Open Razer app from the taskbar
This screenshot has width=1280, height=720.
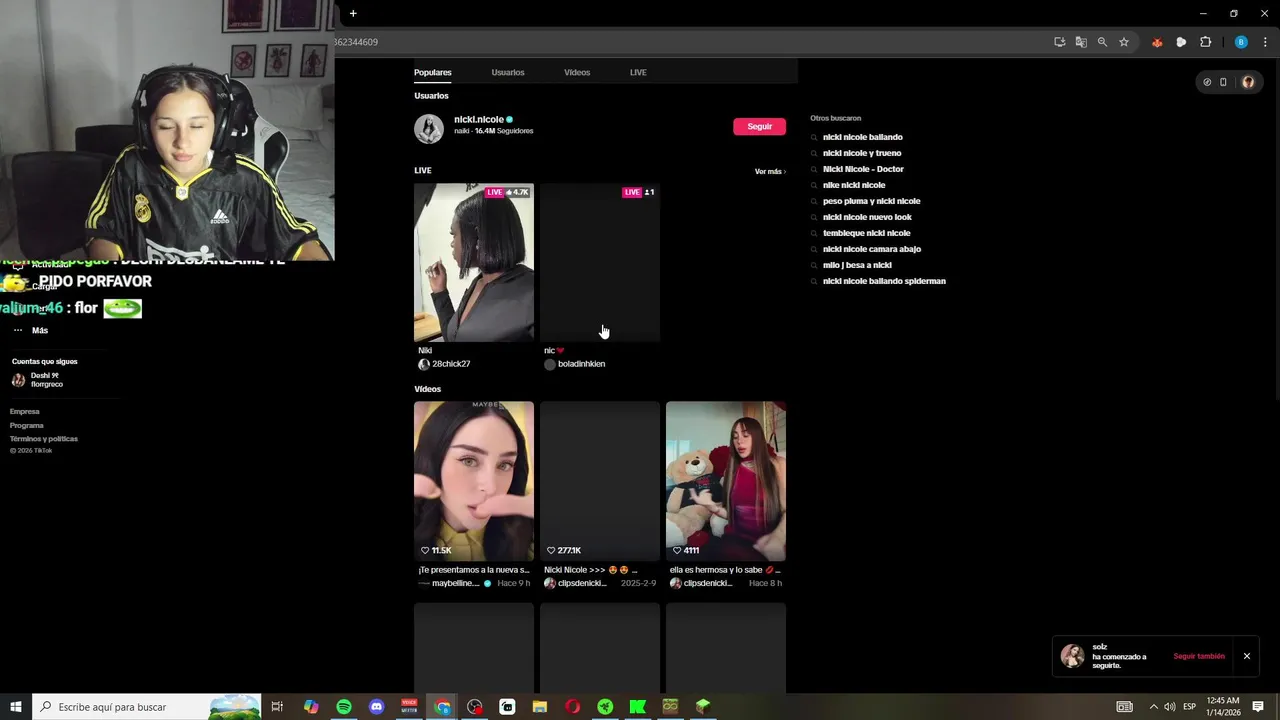(605, 707)
